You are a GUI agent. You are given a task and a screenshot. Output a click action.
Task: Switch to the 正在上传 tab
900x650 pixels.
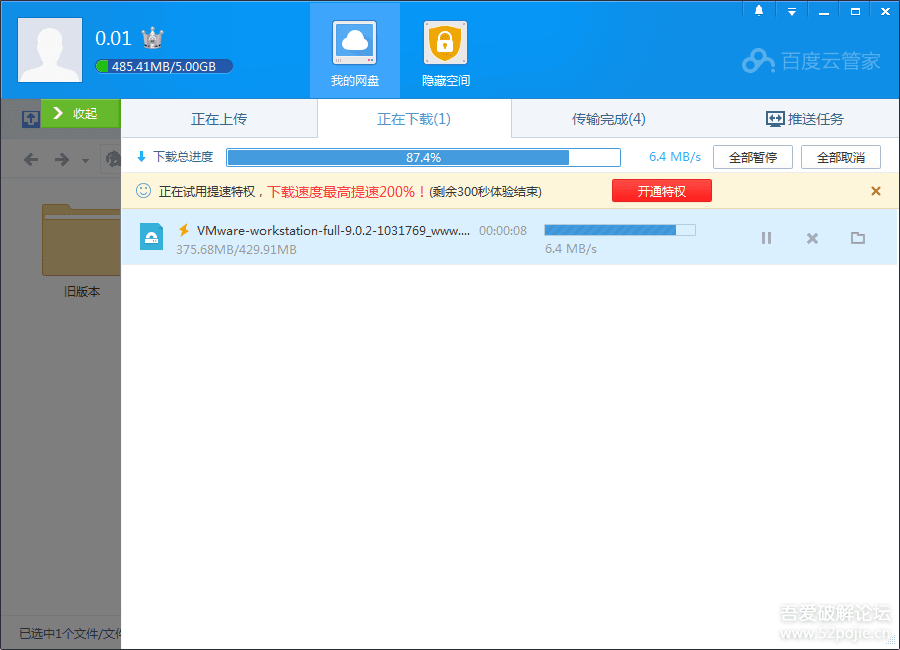(219, 119)
